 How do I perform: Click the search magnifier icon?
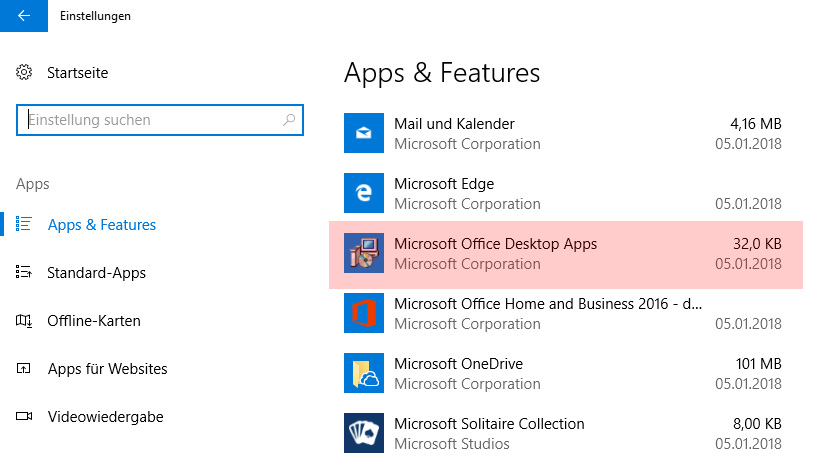pos(289,120)
